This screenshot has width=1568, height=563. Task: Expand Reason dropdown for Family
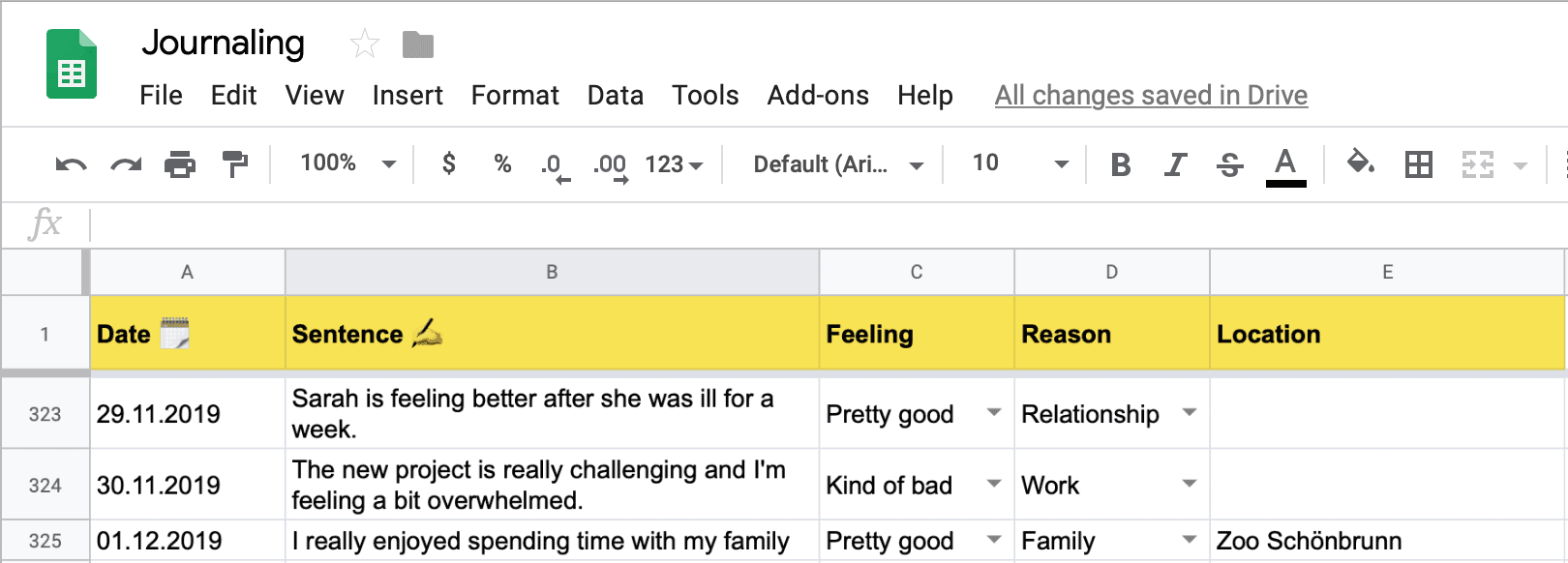1190,540
